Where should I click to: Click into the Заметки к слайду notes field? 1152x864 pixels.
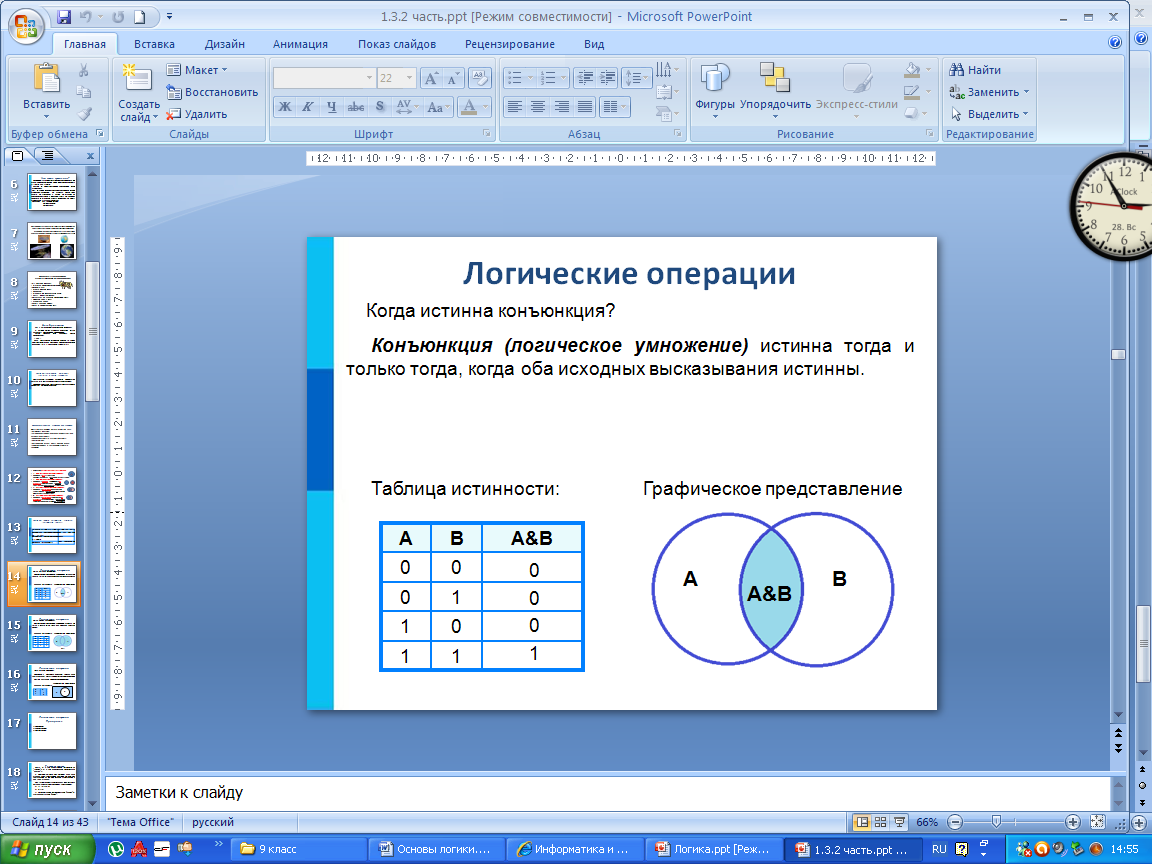pyautogui.click(x=607, y=793)
